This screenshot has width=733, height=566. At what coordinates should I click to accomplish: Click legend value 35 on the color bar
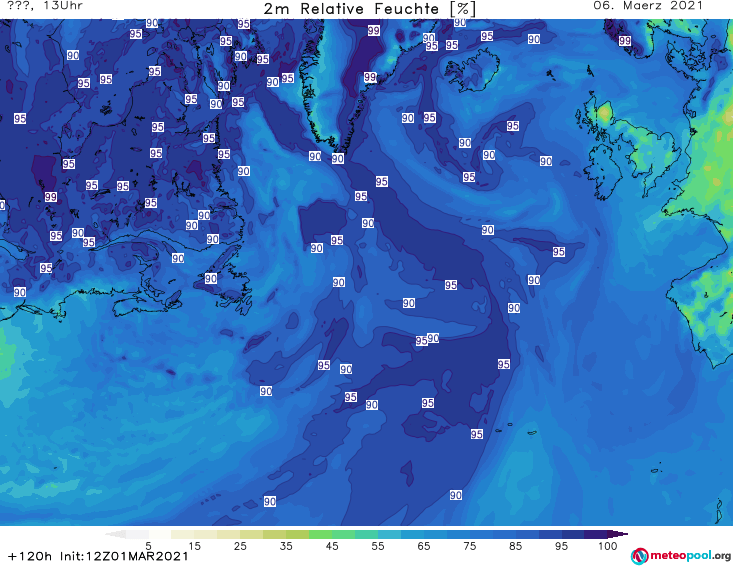pos(286,546)
